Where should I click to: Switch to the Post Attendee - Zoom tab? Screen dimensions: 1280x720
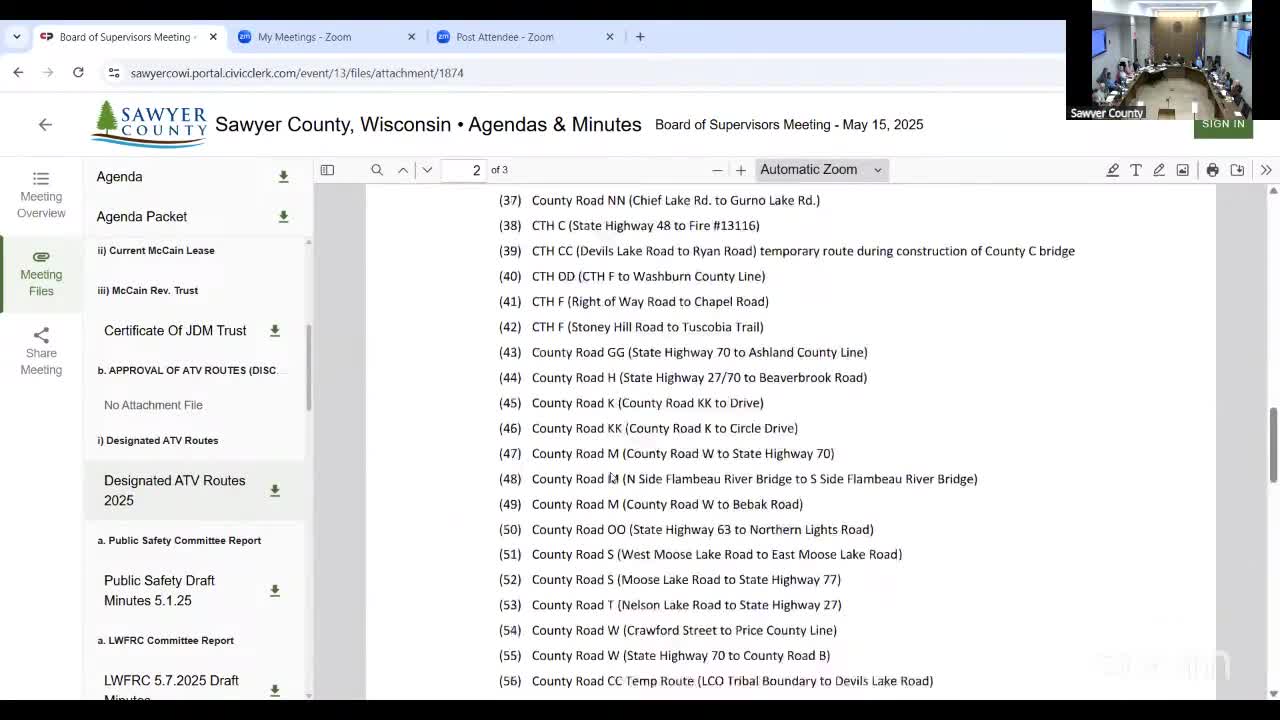pos(504,37)
